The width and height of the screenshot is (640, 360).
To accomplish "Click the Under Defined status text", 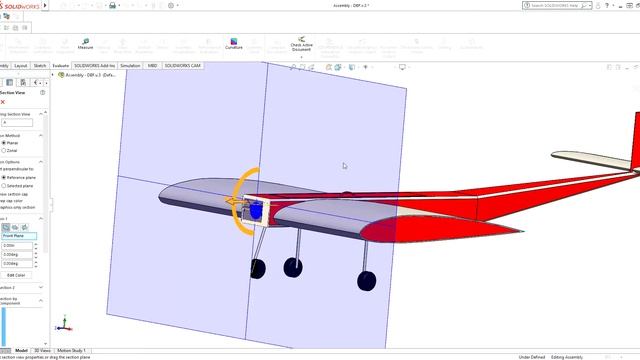I will [532, 357].
